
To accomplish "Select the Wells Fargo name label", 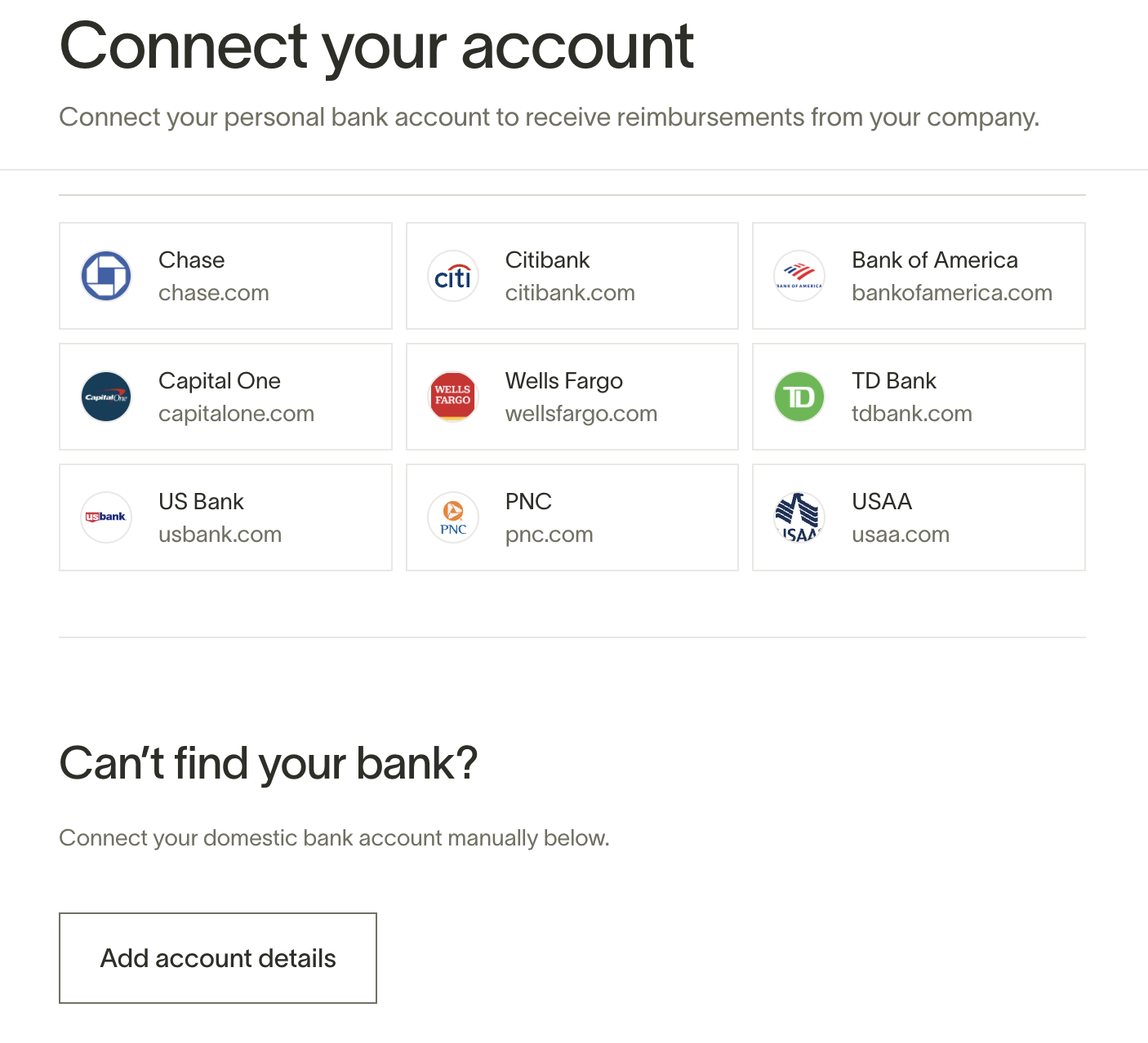I will [564, 381].
